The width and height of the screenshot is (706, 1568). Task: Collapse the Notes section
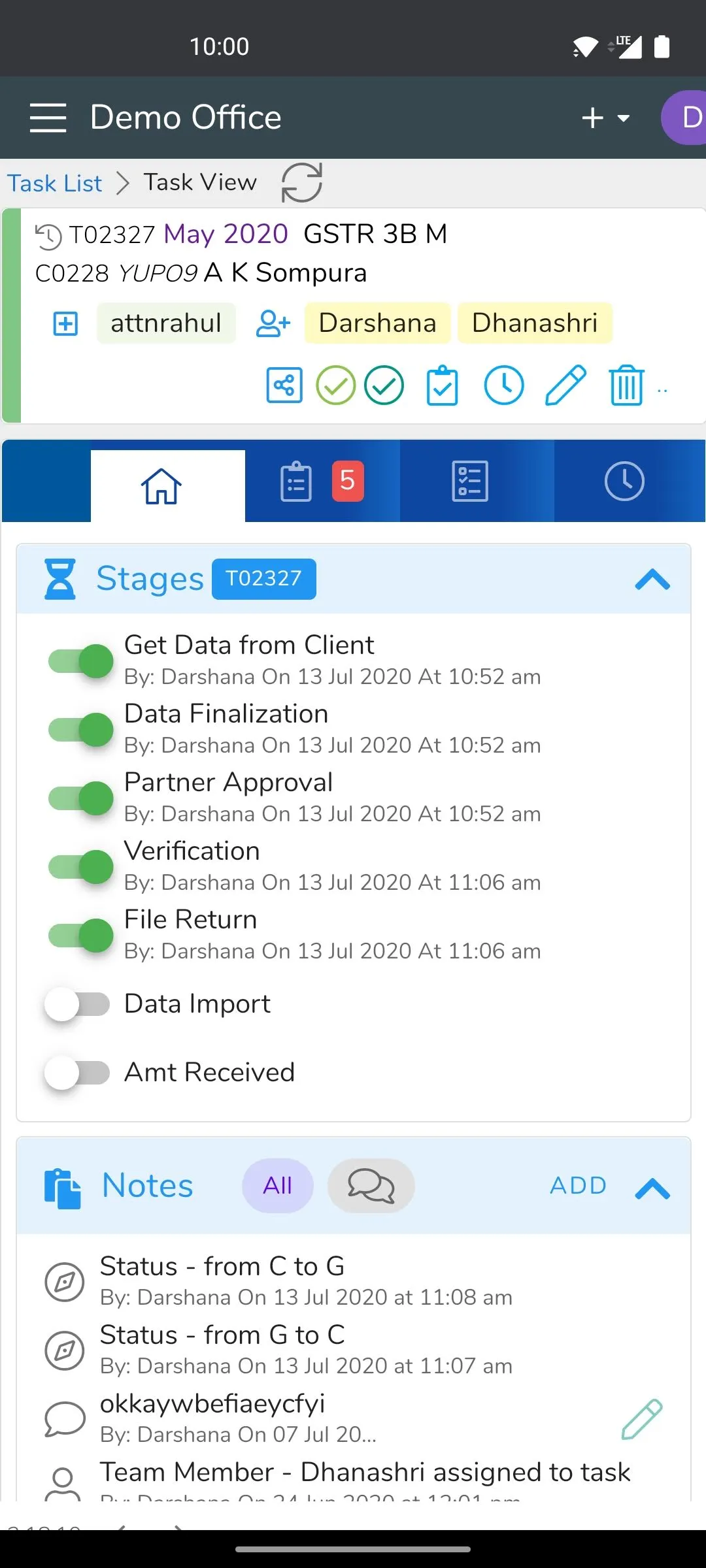click(x=652, y=1188)
